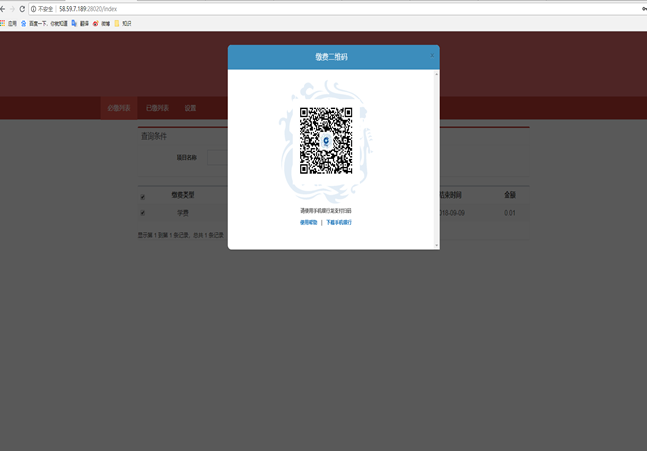Screen dimensions: 647x451
Task: Open the 使用帮助 link
Action: click(x=309, y=222)
